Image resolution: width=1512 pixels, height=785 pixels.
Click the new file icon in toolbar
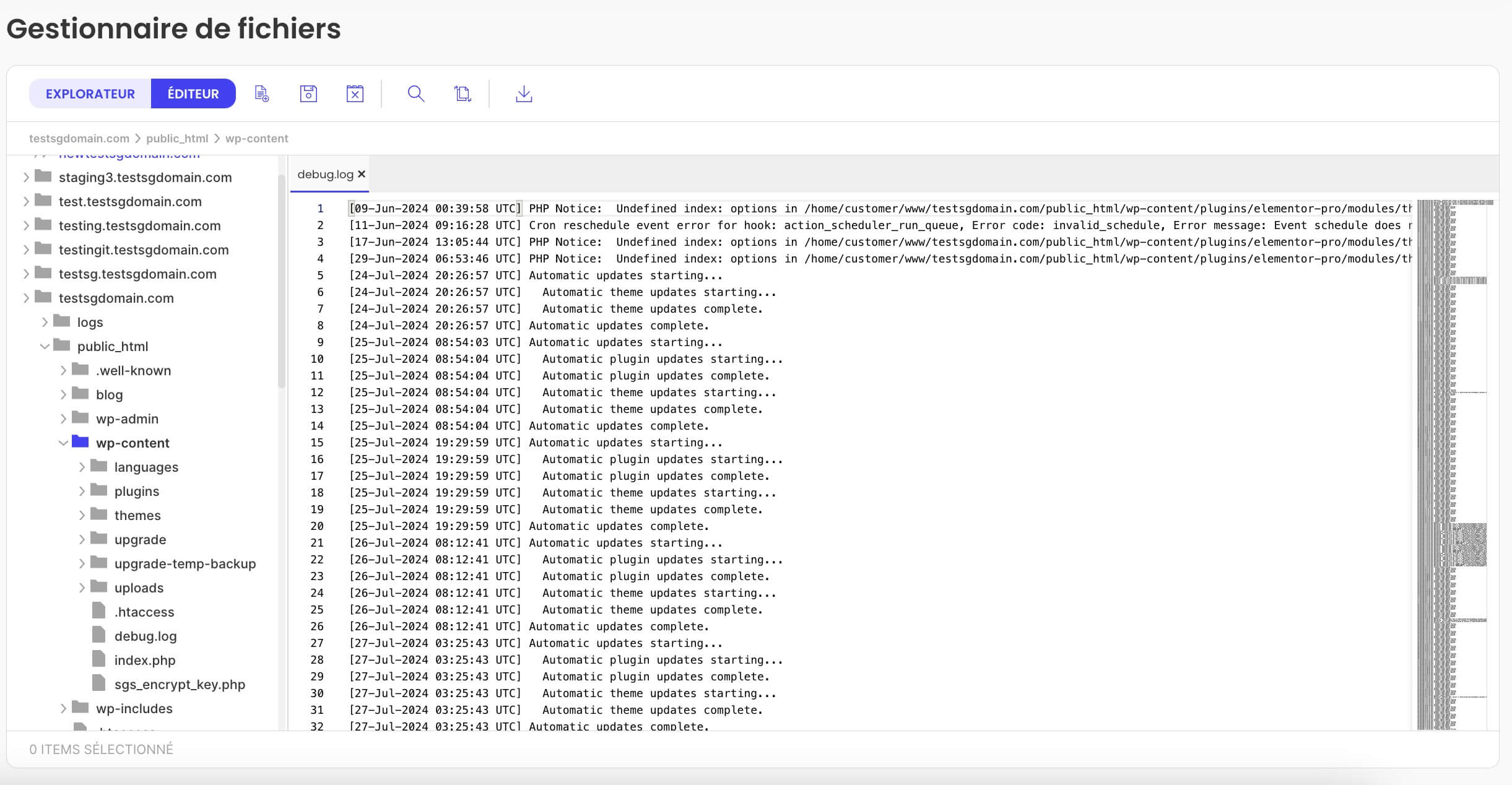[262, 93]
